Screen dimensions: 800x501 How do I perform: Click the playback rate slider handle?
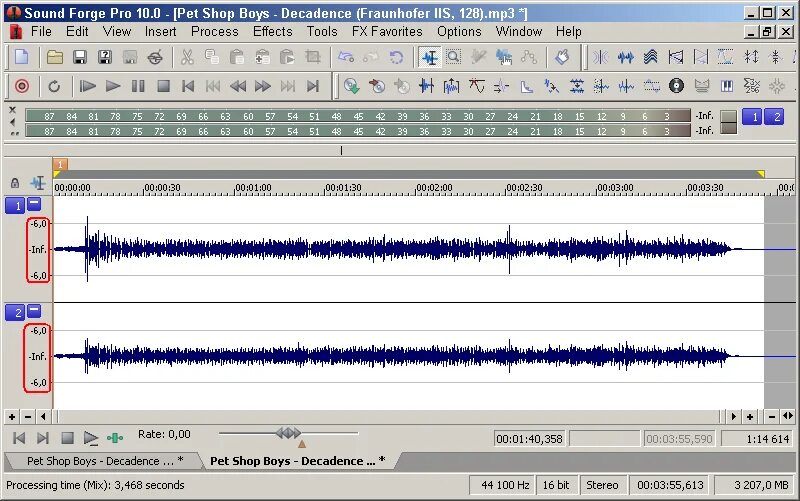288,434
